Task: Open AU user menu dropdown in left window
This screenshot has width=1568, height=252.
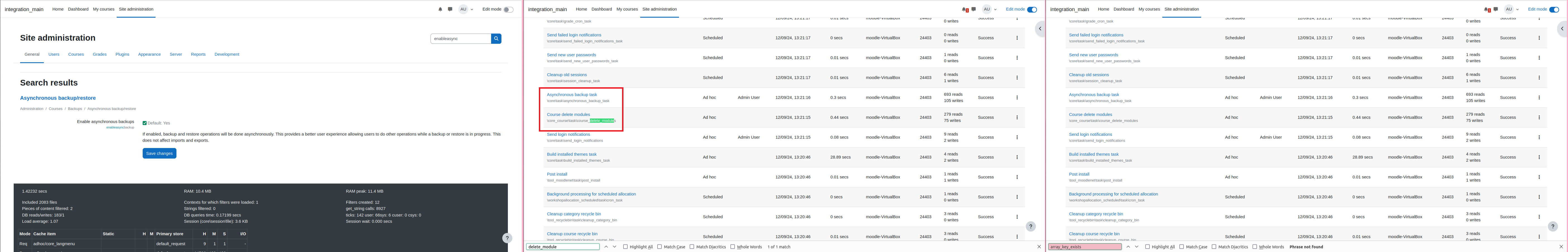Action: click(466, 9)
